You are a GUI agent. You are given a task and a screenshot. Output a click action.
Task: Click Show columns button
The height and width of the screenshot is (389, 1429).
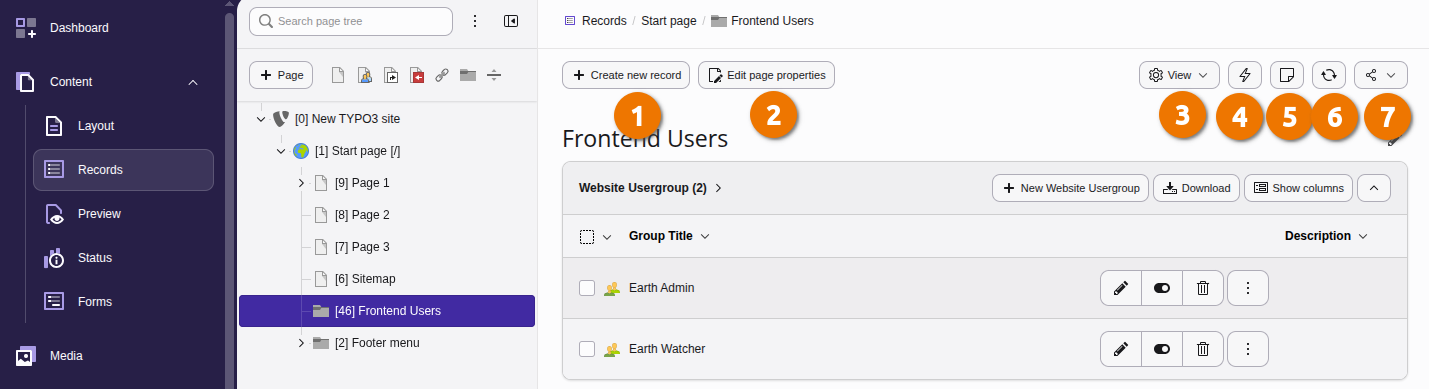point(1299,188)
